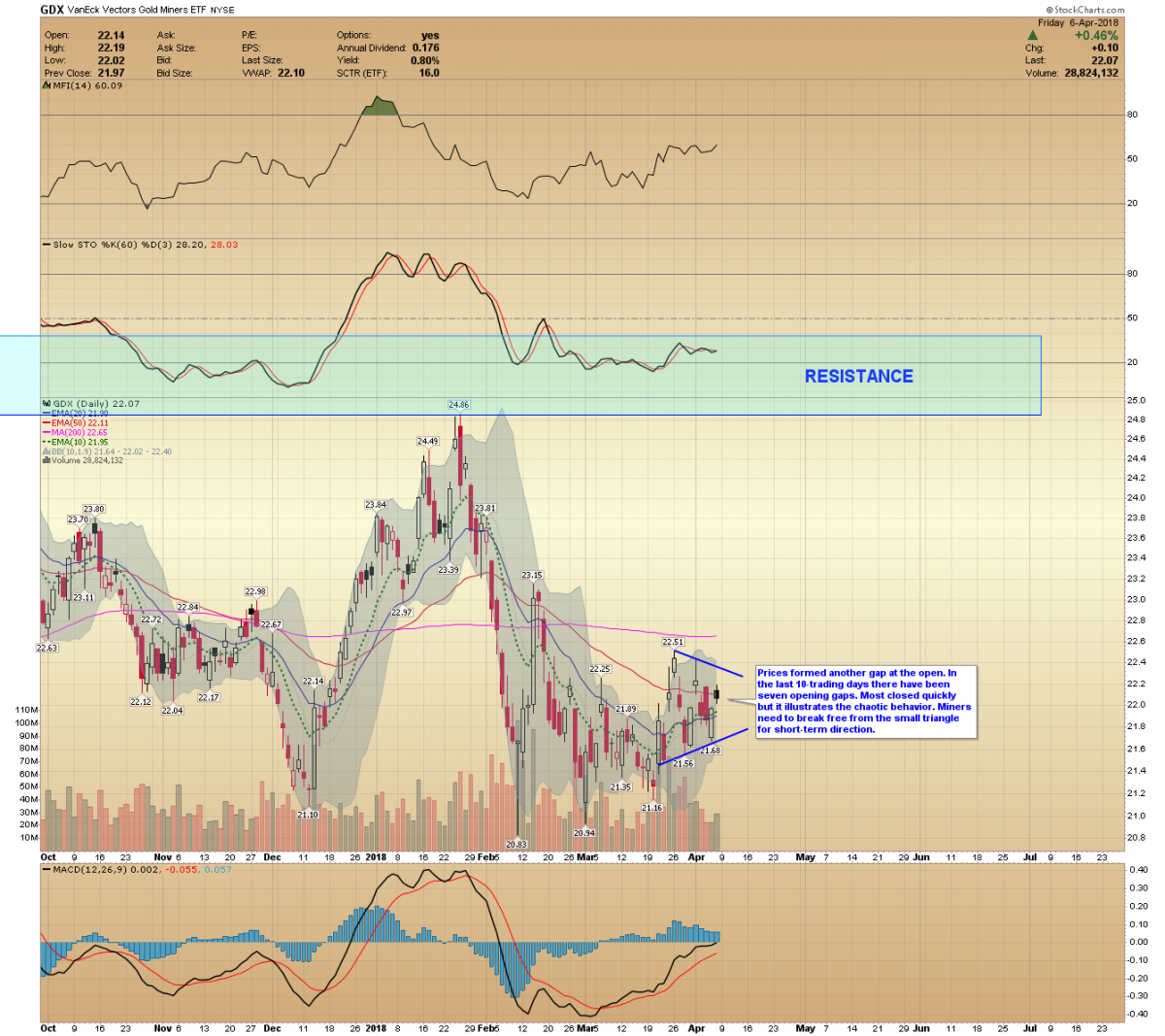This screenshot has width=1165, height=1036.
Task: Click the Chg value +0.10
Action: 1105,48
